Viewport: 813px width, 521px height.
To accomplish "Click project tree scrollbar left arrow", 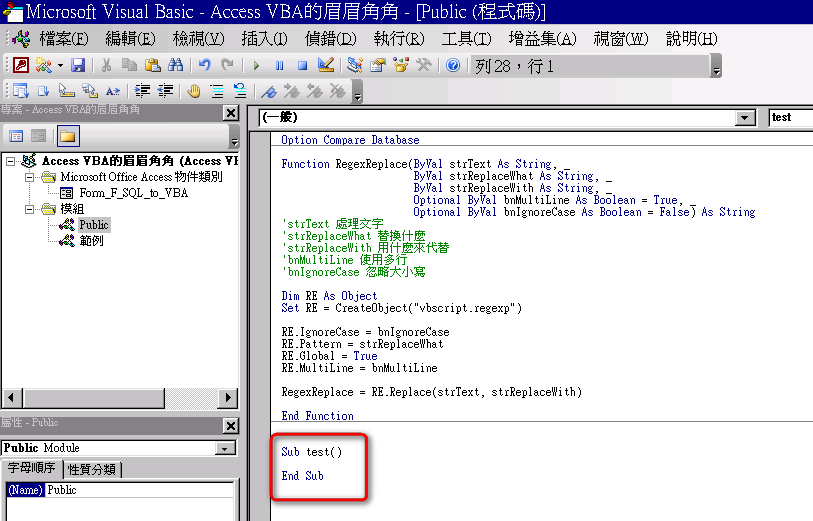I will (x=11, y=398).
